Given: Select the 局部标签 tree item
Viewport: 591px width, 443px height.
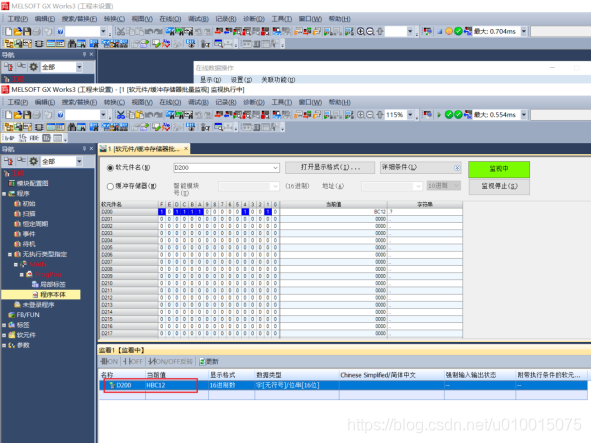Looking at the screenshot, I should [x=49, y=285].
